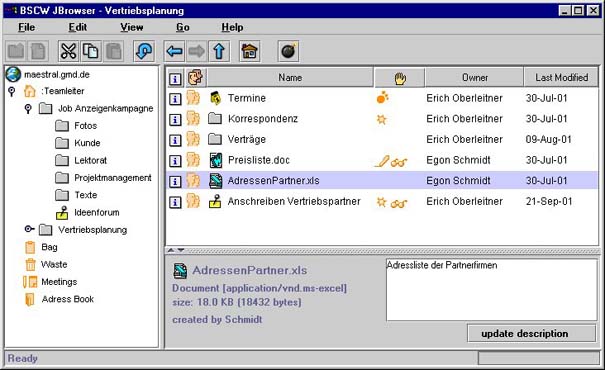Collapse the :Teamleiter tree node

point(12,91)
